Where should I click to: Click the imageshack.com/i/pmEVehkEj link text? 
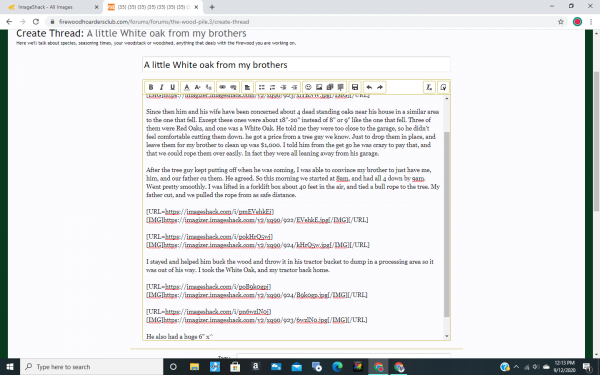(x=219, y=212)
